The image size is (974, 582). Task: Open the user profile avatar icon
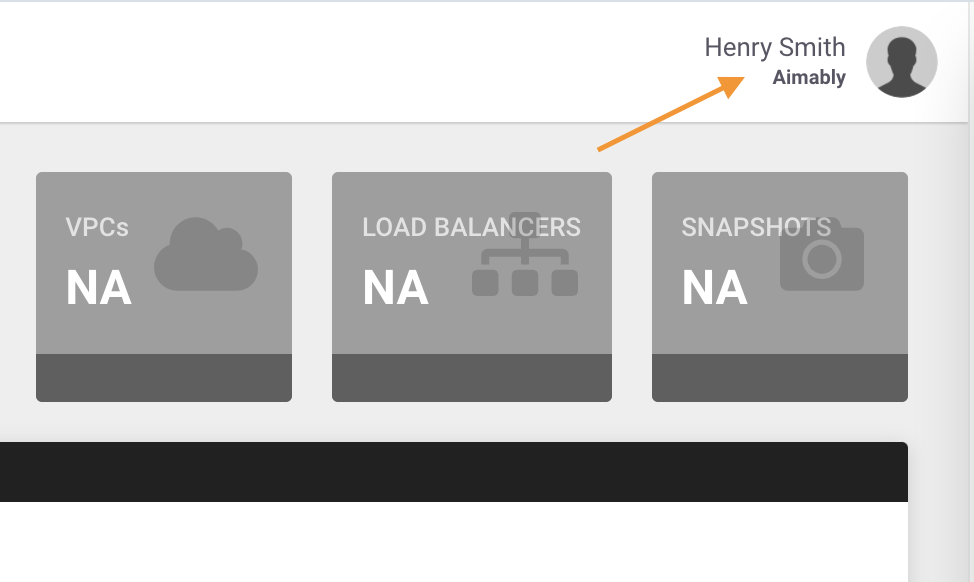tap(901, 61)
